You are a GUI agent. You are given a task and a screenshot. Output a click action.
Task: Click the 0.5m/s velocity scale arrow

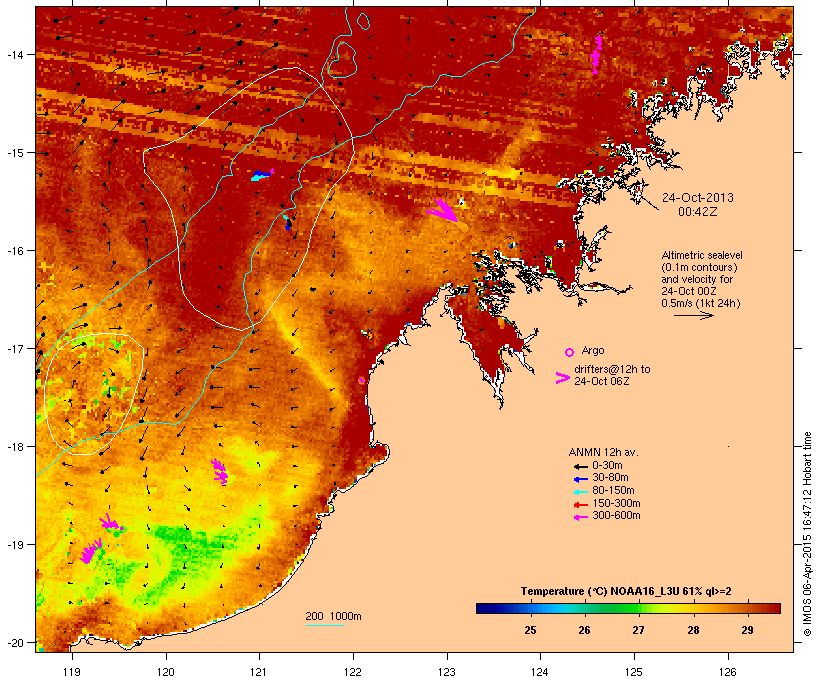click(x=693, y=315)
